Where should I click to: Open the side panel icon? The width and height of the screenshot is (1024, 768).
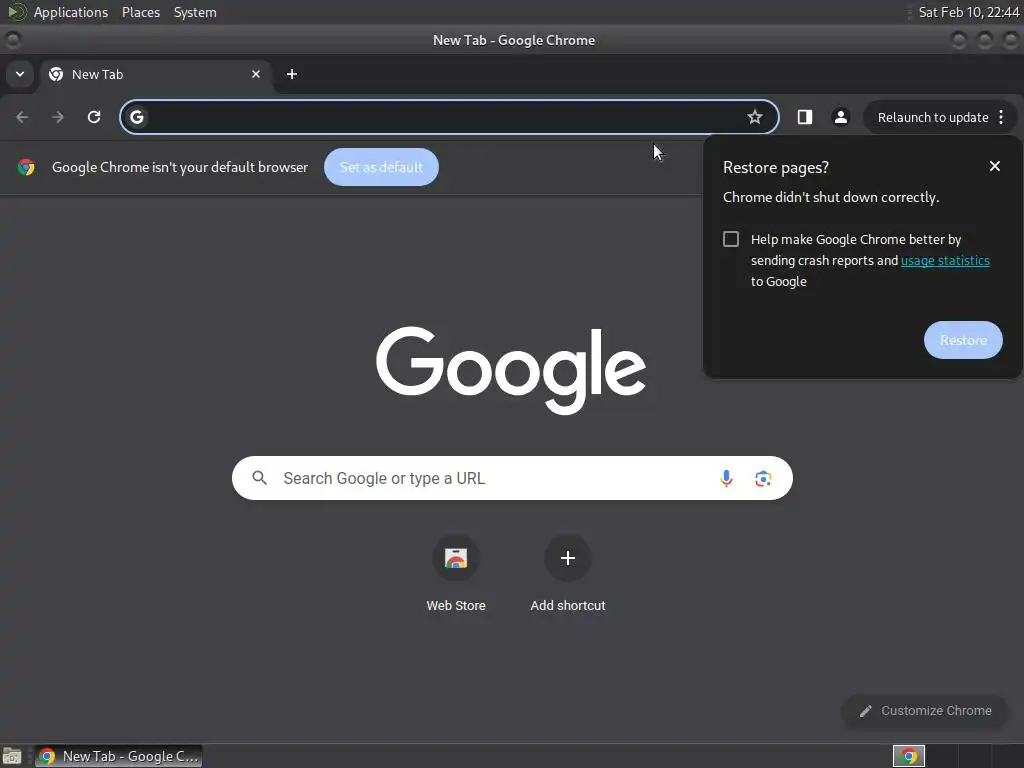(x=805, y=117)
